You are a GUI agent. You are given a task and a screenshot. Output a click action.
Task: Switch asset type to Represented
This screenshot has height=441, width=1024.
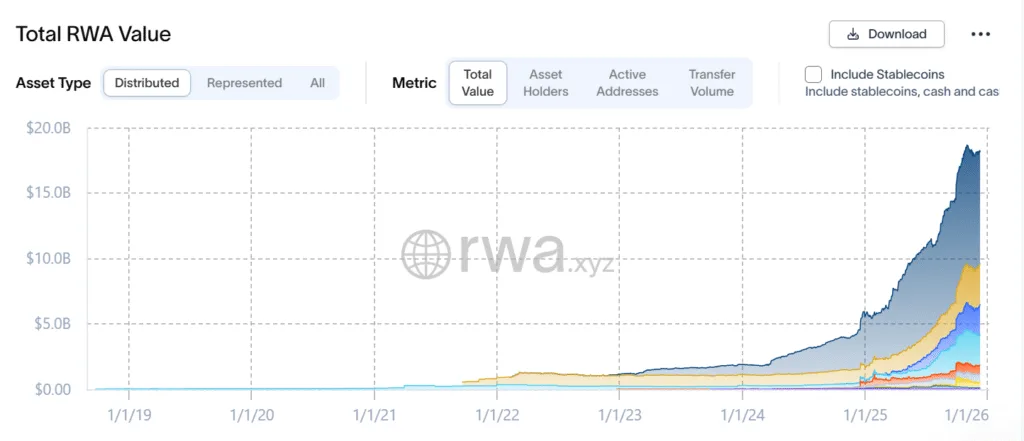click(x=244, y=83)
